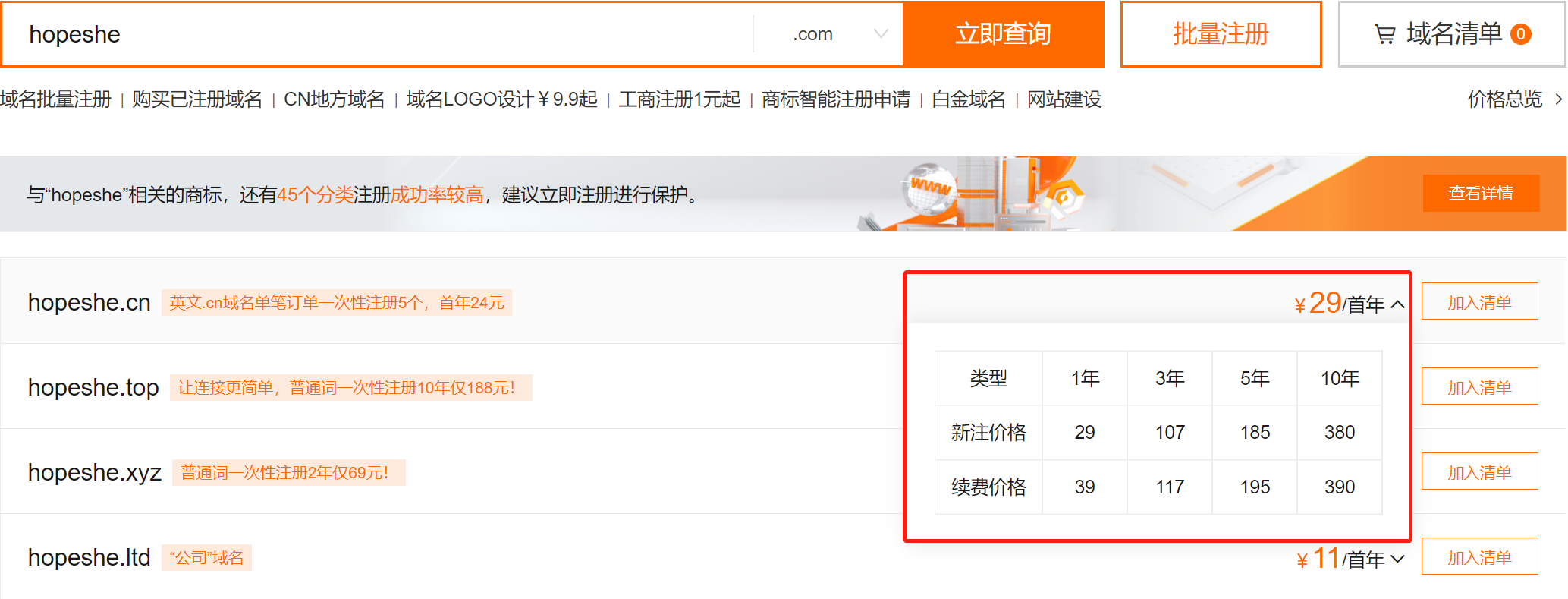
Task: Click the 立即查询 search button
Action: 1003,34
